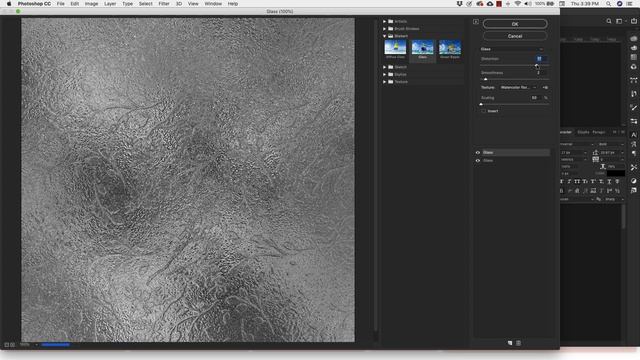Open the File menu
This screenshot has height=360, width=640.
click(60, 4)
